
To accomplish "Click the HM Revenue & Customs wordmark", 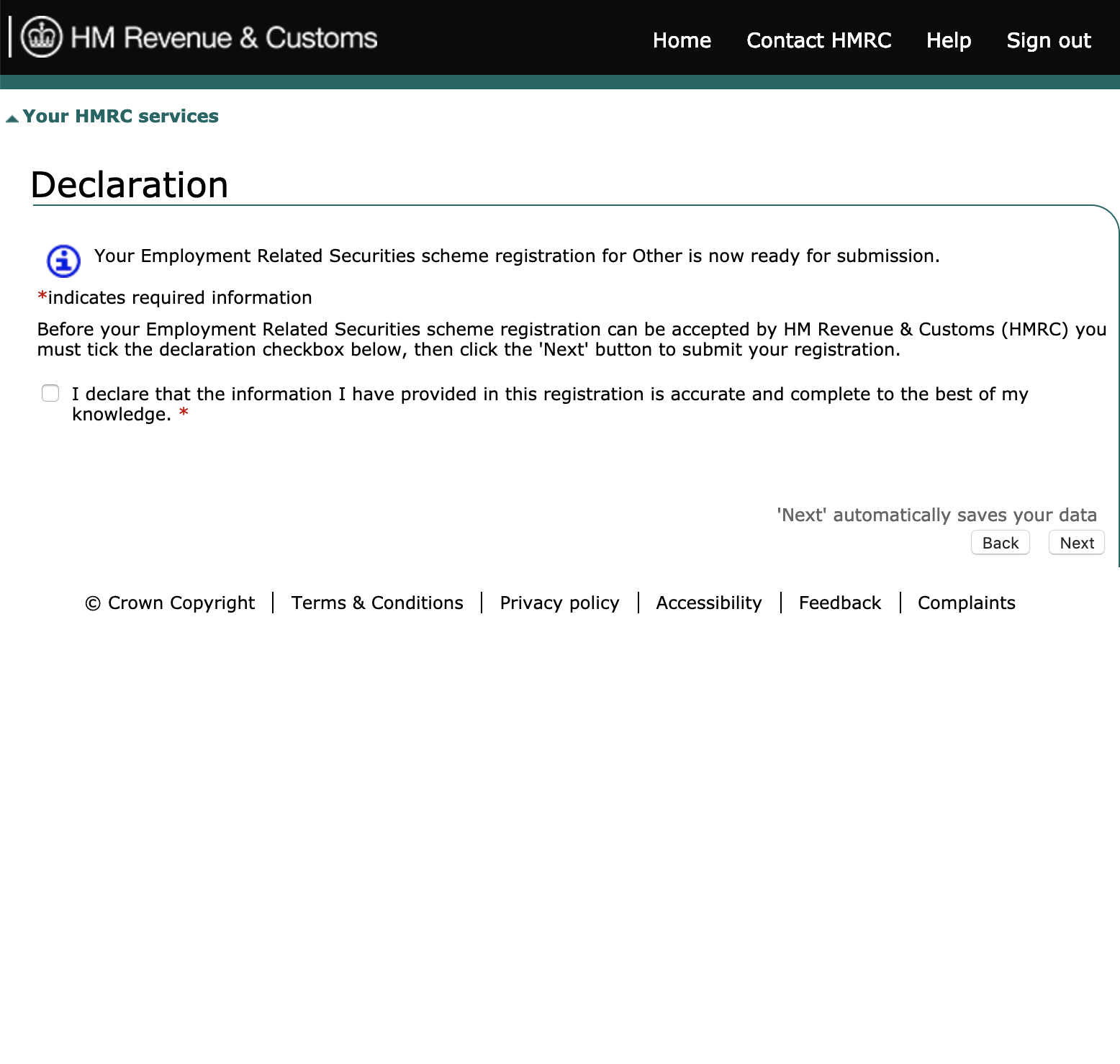I will pyautogui.click(x=224, y=37).
